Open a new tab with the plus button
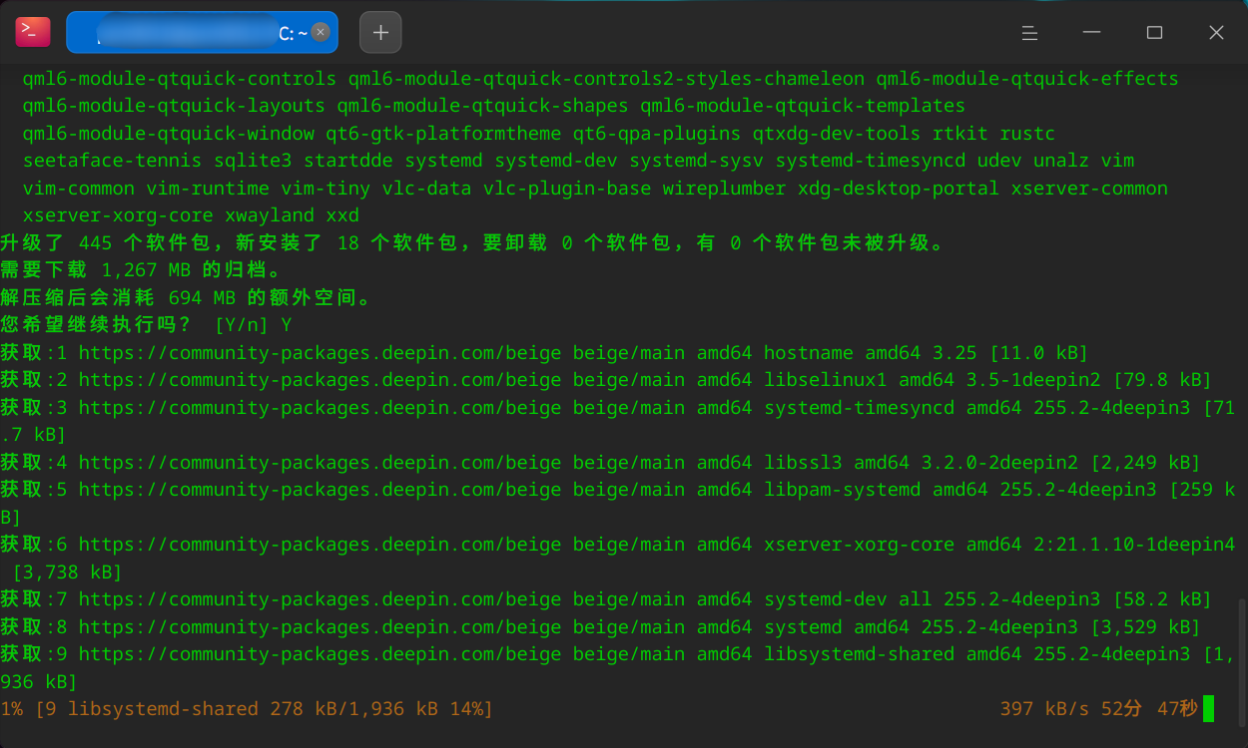 click(380, 32)
